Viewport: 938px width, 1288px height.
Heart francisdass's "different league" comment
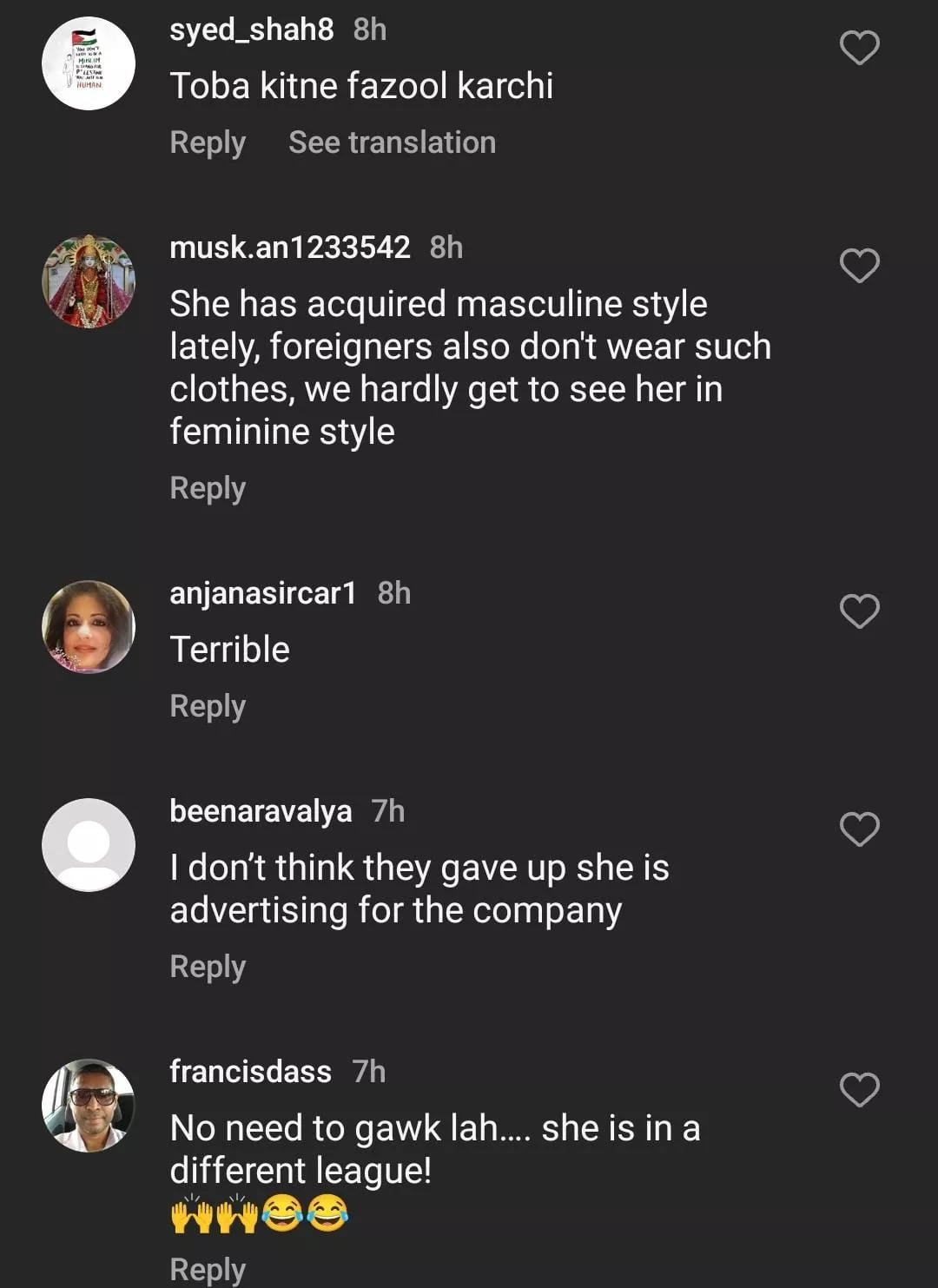click(859, 1090)
